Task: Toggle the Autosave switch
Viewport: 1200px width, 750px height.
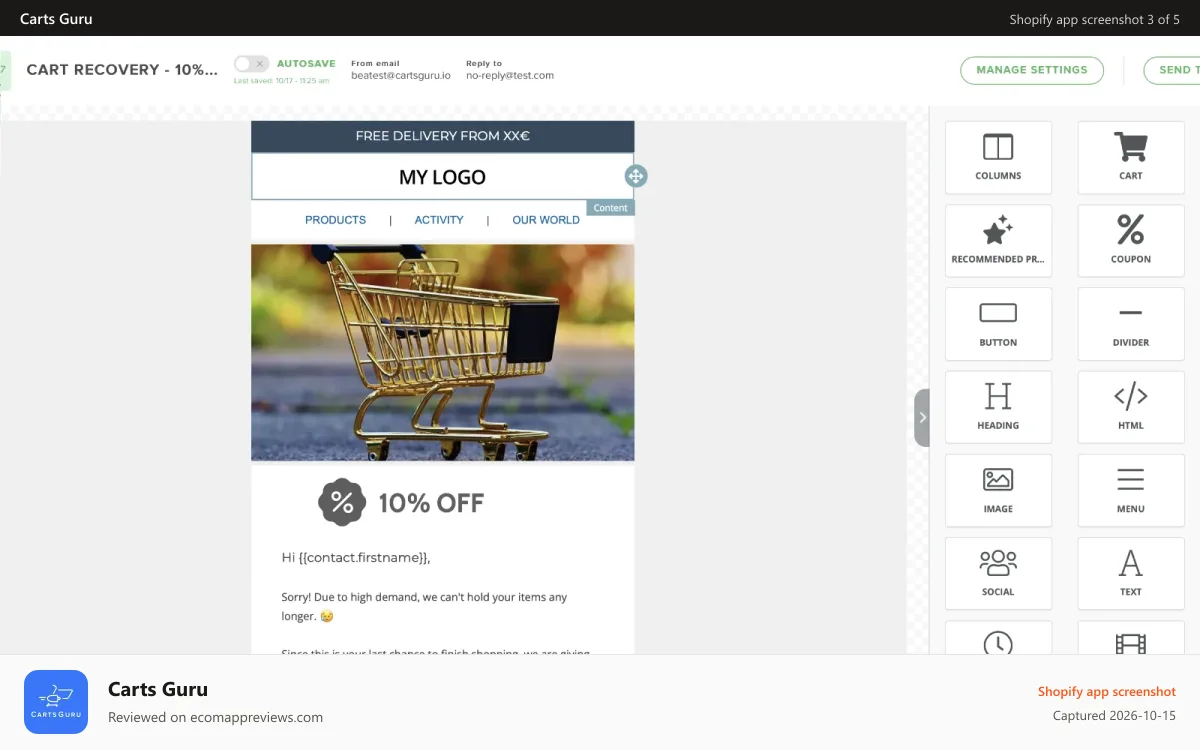Action: 251,64
